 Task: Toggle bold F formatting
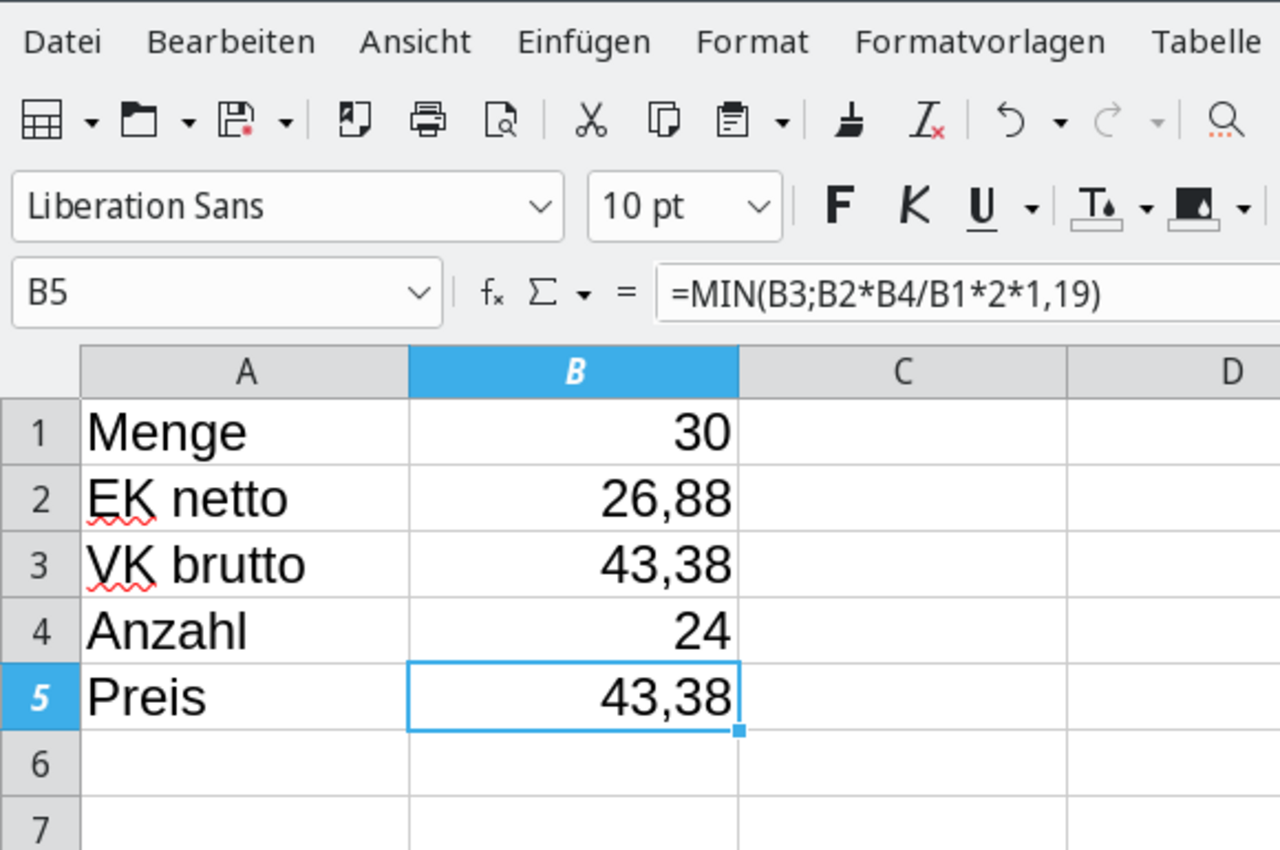point(839,206)
